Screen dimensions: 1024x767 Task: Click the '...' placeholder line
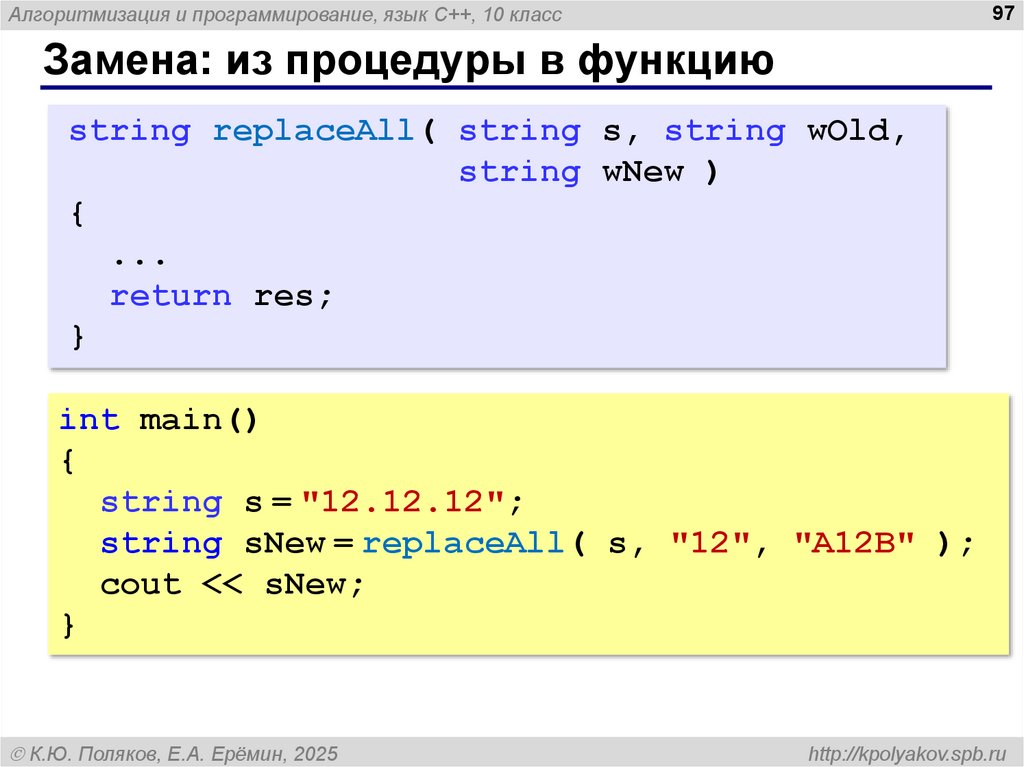pyautogui.click(x=139, y=260)
